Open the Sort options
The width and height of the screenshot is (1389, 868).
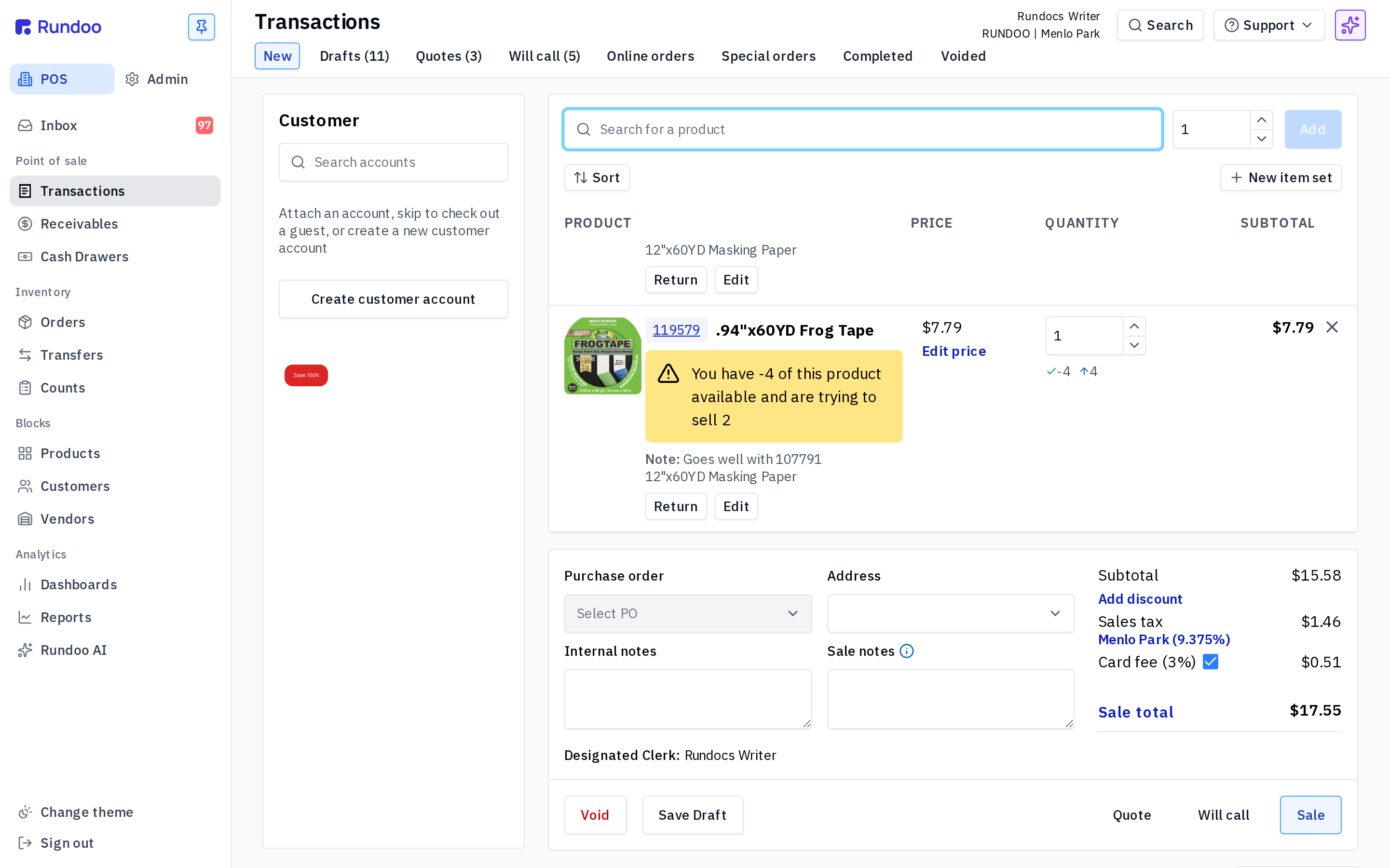point(596,177)
